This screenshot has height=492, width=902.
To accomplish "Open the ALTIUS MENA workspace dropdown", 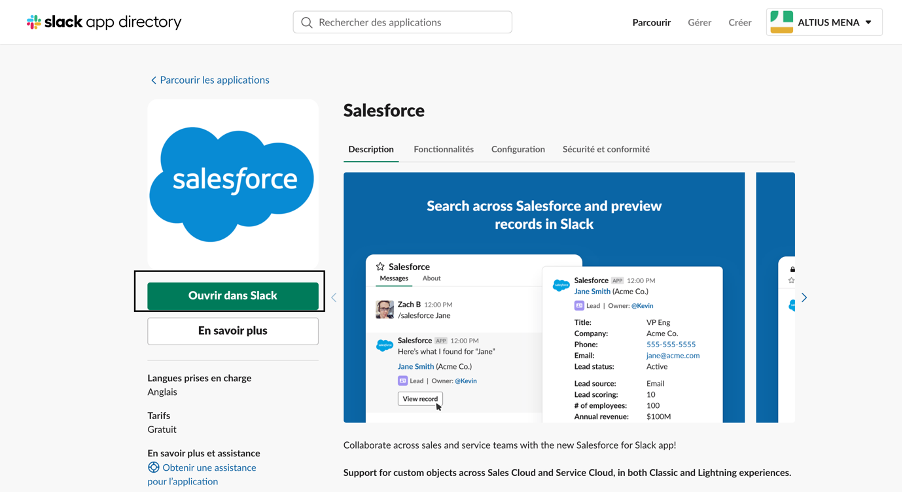I will coord(824,22).
